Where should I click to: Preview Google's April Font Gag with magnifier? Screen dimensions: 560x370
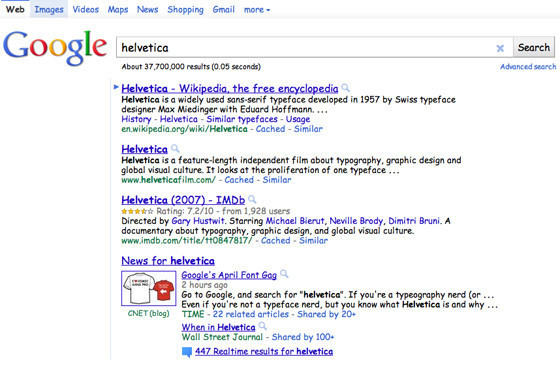[x=284, y=274]
